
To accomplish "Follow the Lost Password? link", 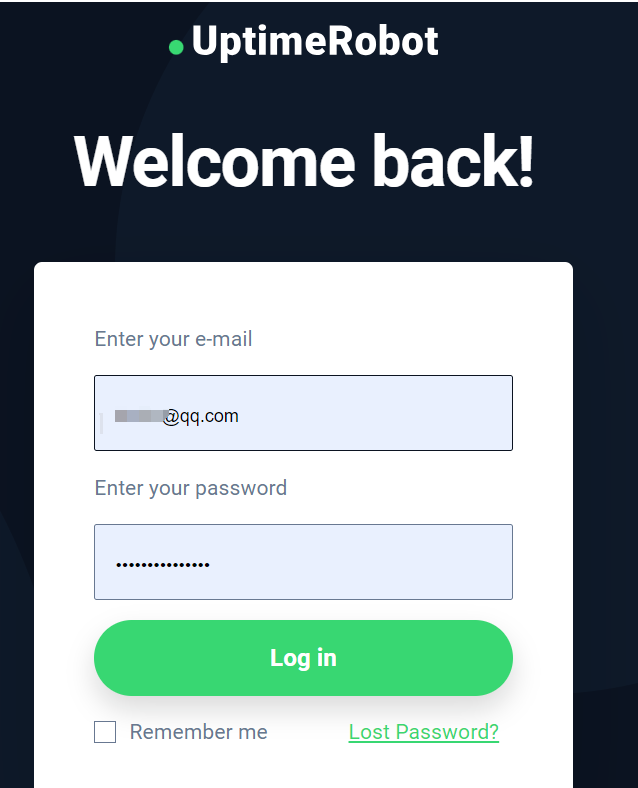I will tap(423, 732).
